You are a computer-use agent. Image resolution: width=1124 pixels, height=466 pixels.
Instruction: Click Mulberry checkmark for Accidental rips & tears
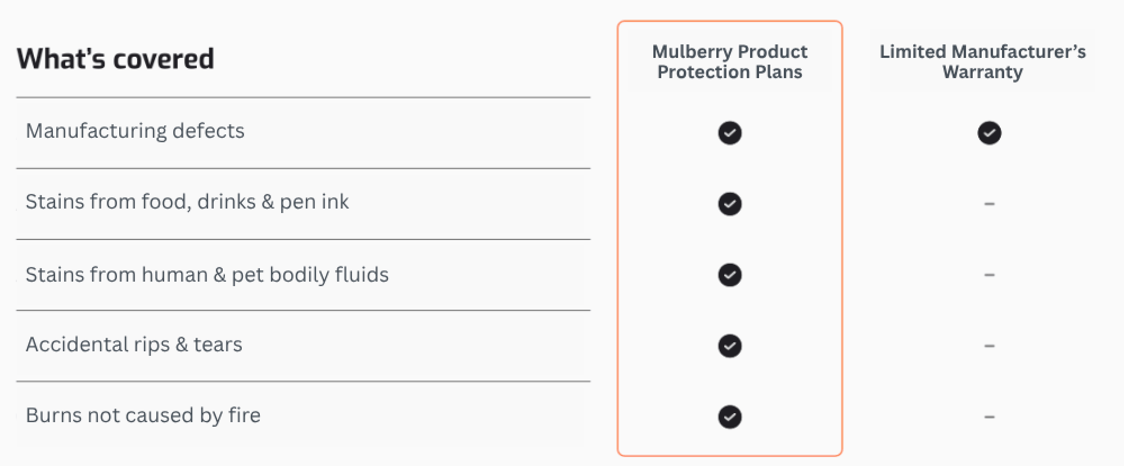point(730,346)
